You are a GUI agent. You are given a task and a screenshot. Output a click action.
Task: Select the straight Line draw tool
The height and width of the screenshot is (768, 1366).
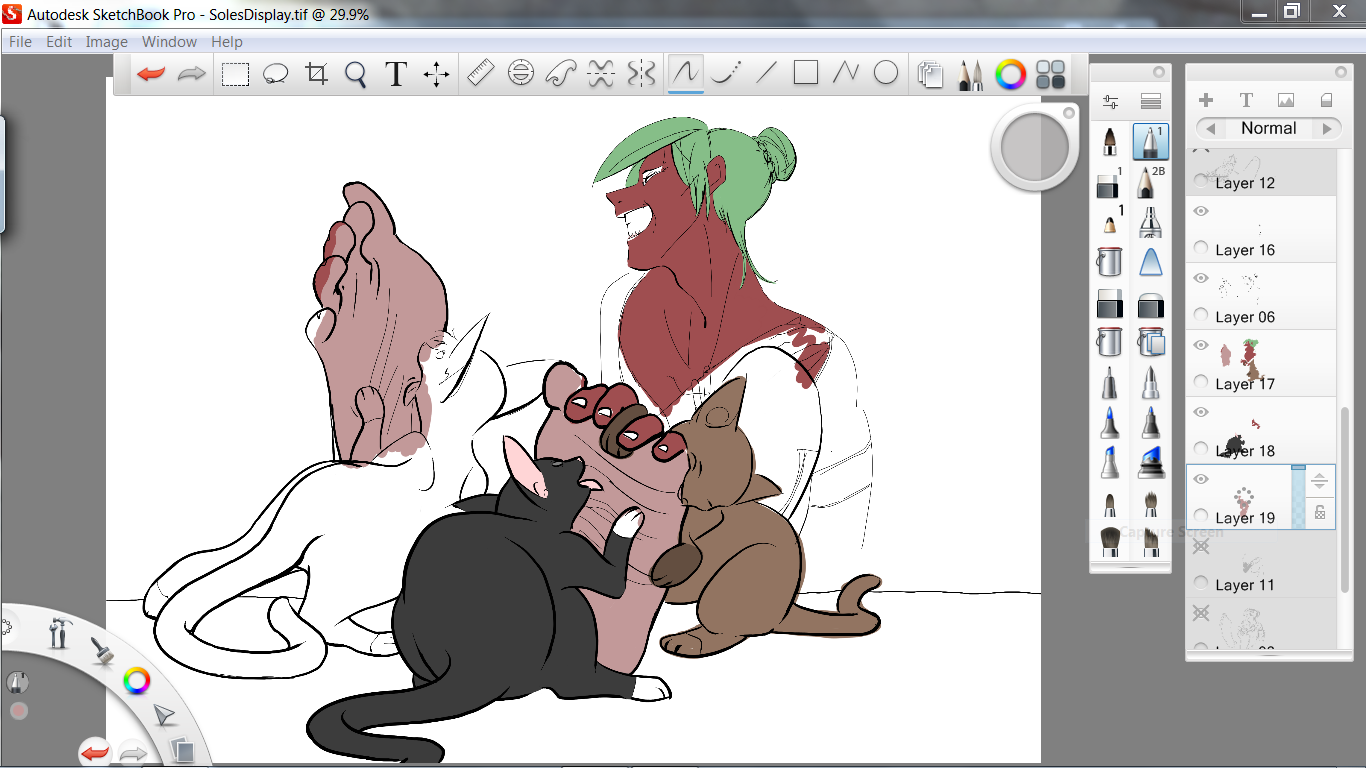[766, 73]
